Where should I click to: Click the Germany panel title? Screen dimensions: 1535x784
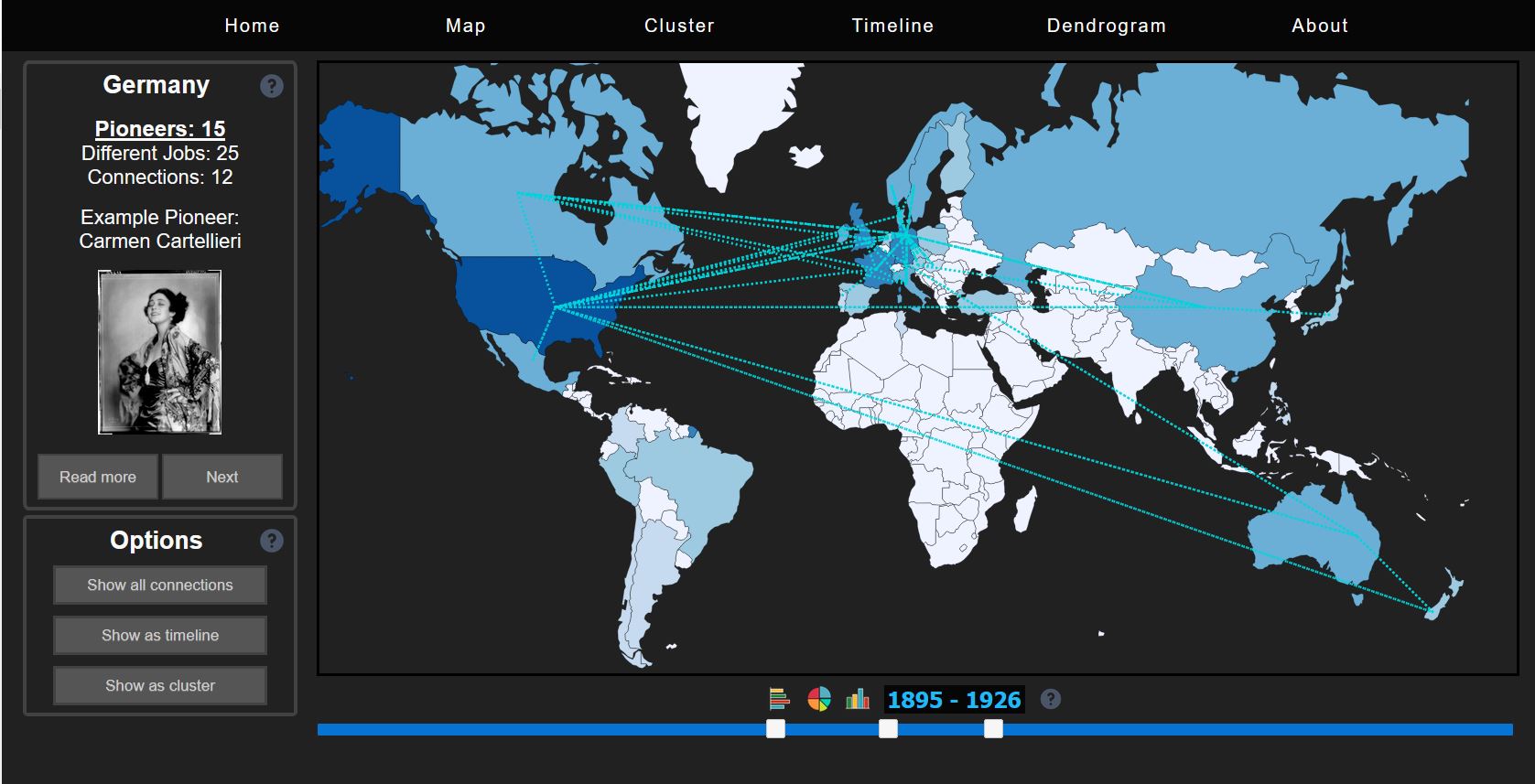point(157,85)
